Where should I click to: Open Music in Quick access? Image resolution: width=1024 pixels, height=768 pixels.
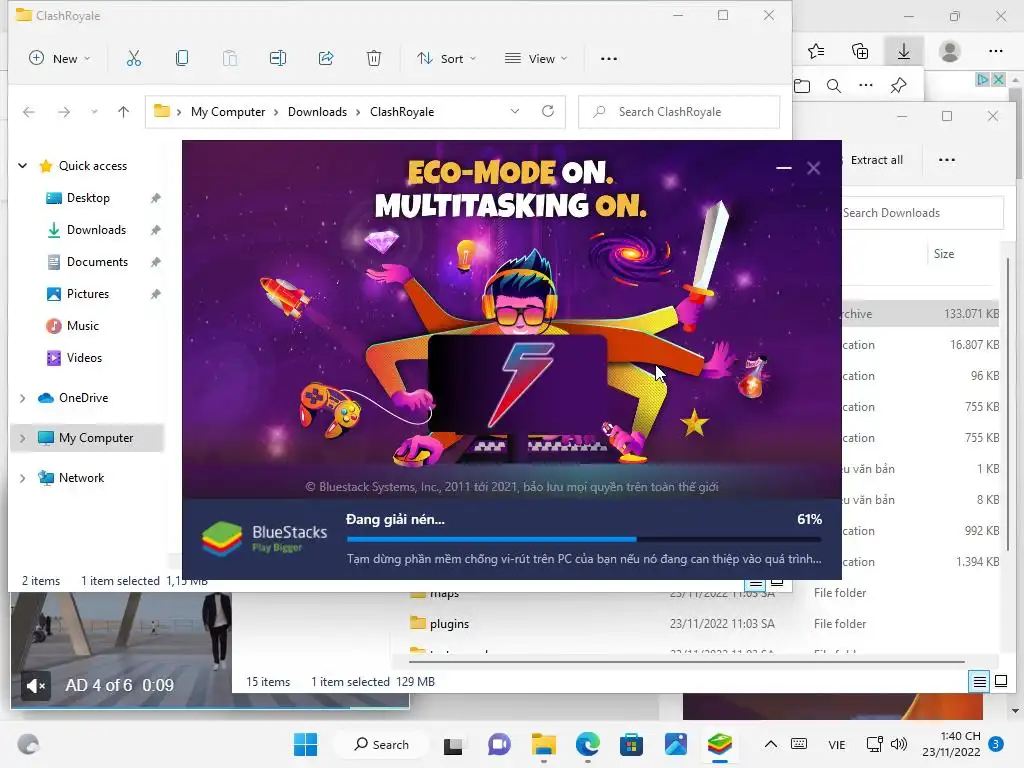coord(82,326)
